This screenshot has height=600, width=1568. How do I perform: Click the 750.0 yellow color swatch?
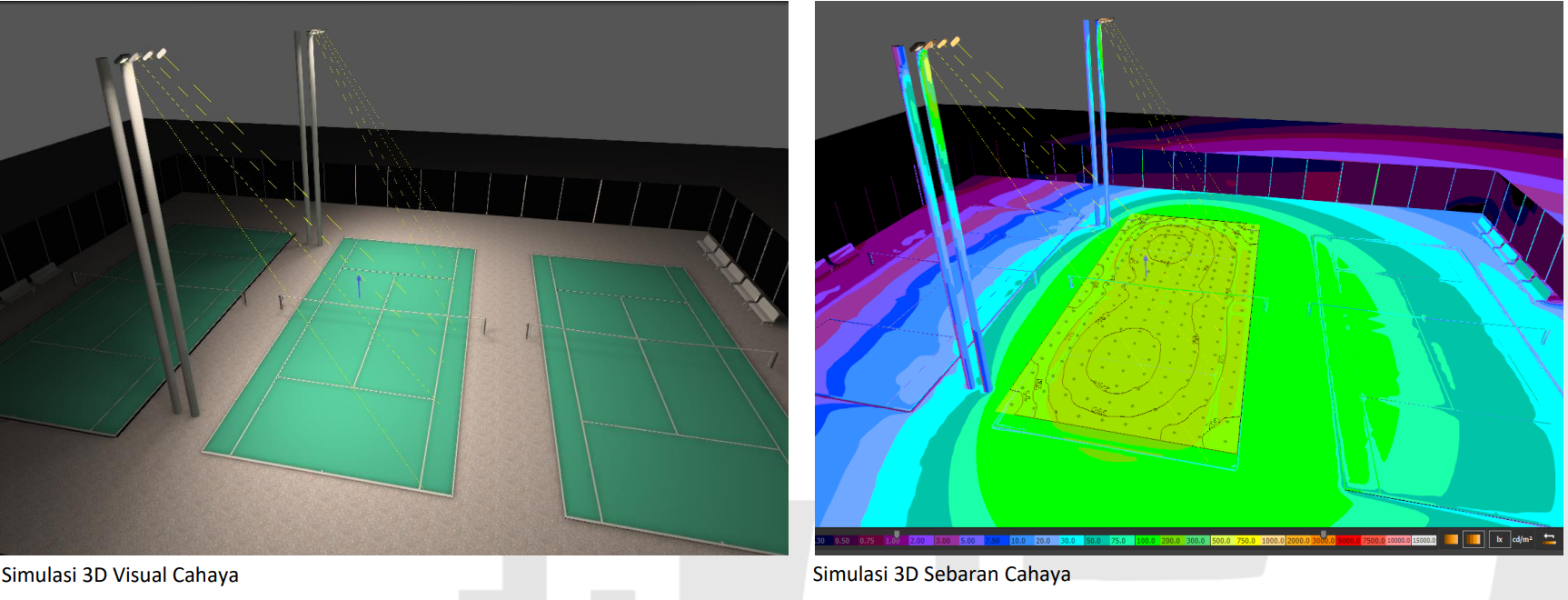coord(1245,541)
